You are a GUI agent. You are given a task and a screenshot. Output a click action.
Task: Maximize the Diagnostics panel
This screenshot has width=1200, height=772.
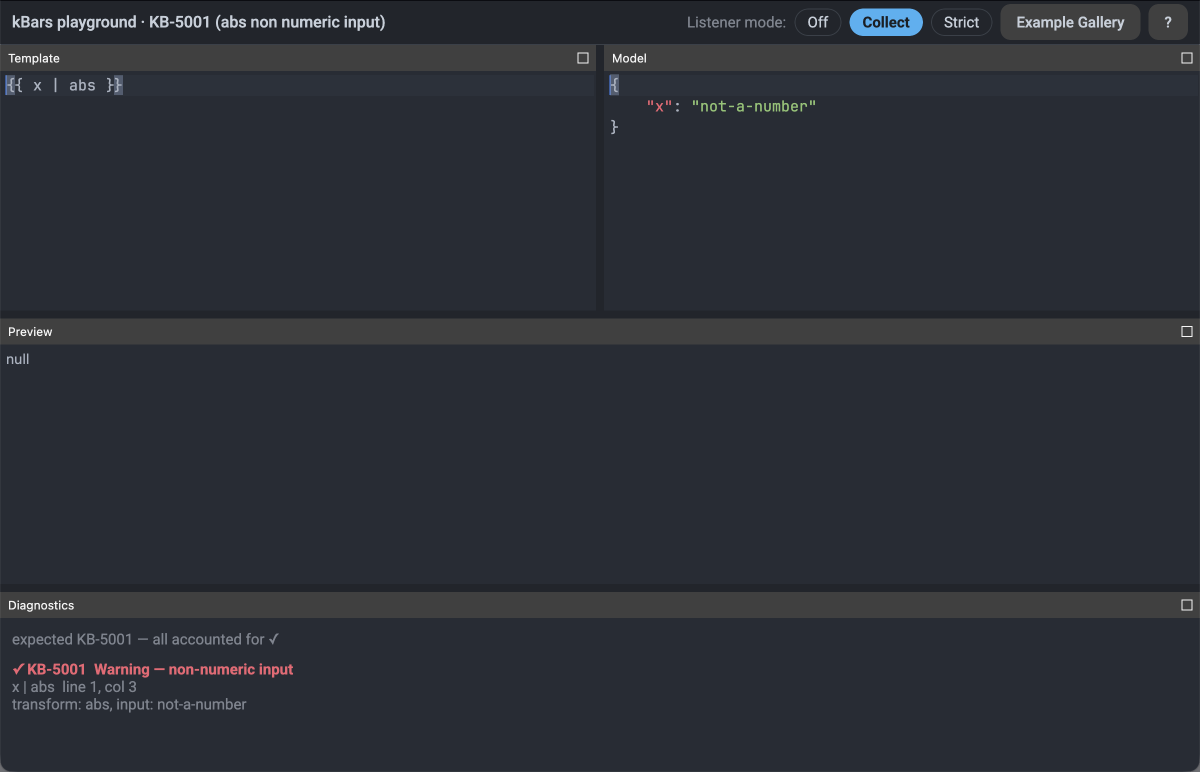1187,605
